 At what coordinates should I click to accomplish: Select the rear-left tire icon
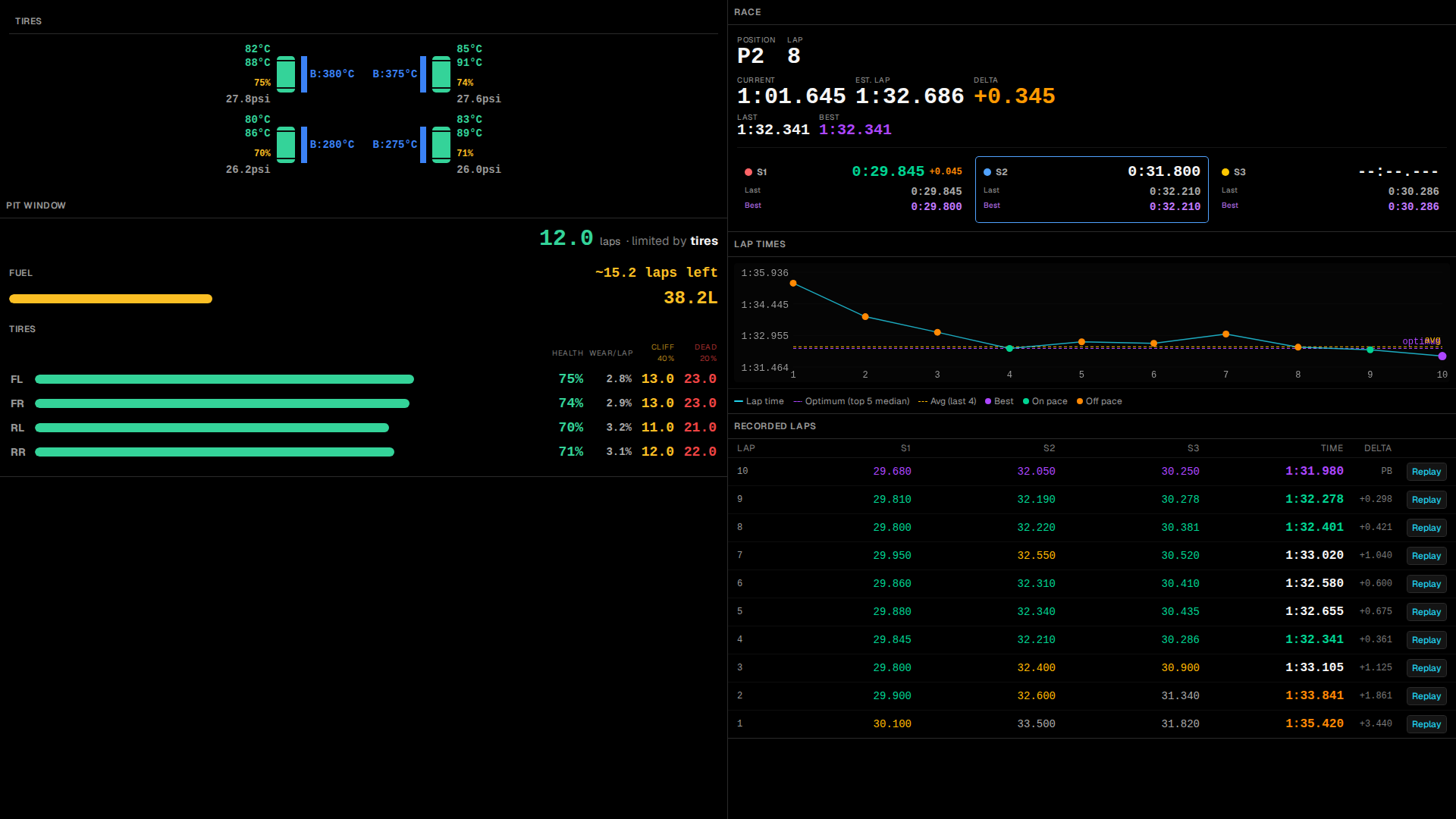click(x=286, y=145)
